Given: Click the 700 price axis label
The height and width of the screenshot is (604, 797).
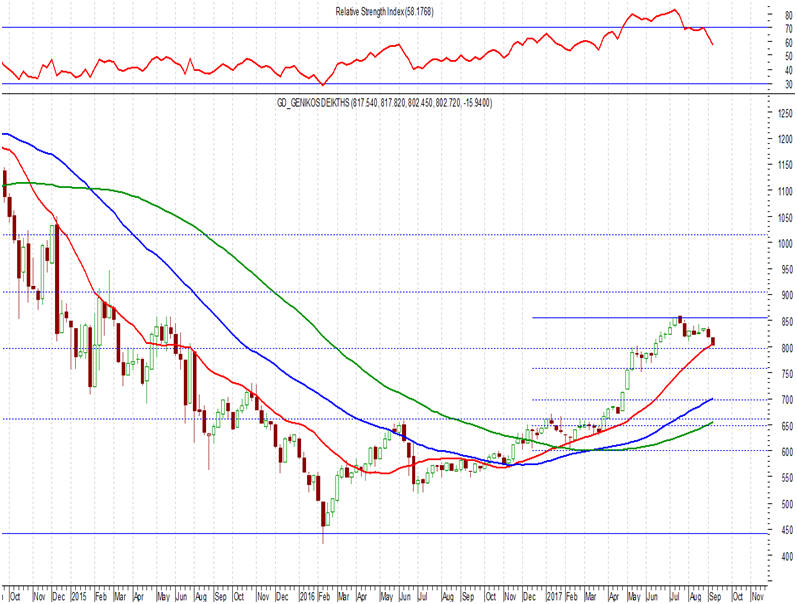Looking at the screenshot, I should click(787, 400).
